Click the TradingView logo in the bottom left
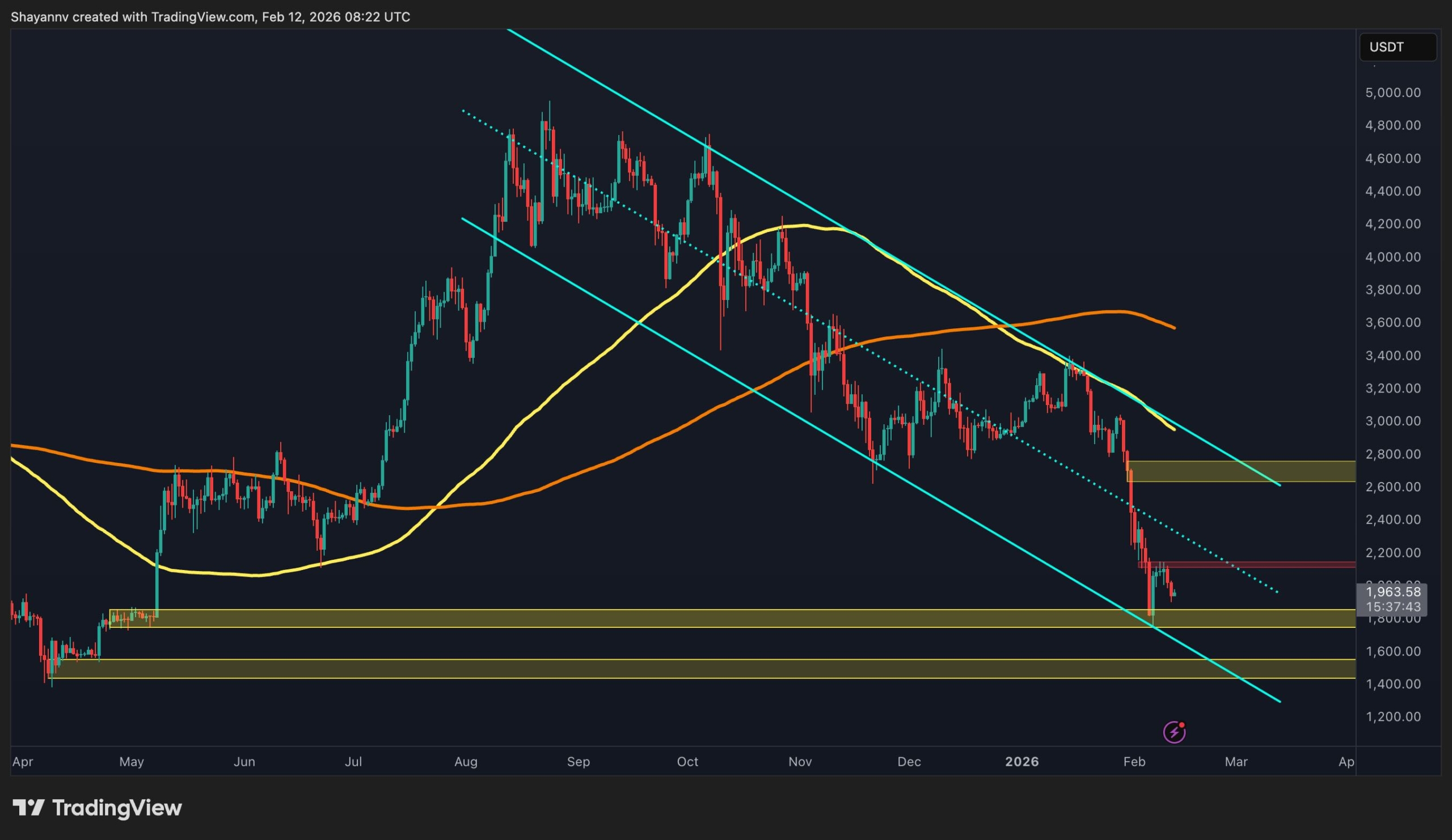The height and width of the screenshot is (840, 1452). pos(95,808)
